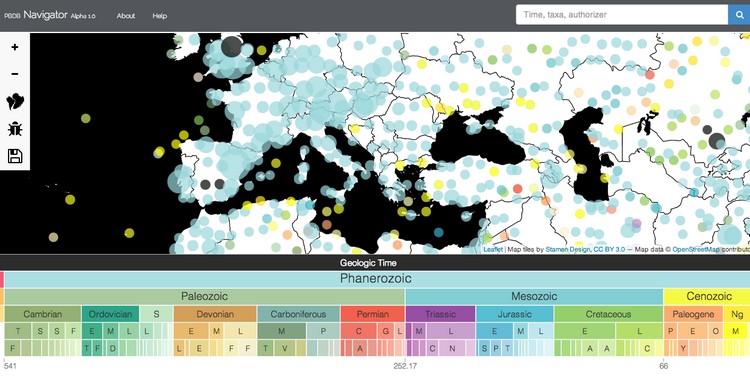Select Neogene epoch M (Miocene)
The height and width of the screenshot is (376, 750).
coord(736,331)
